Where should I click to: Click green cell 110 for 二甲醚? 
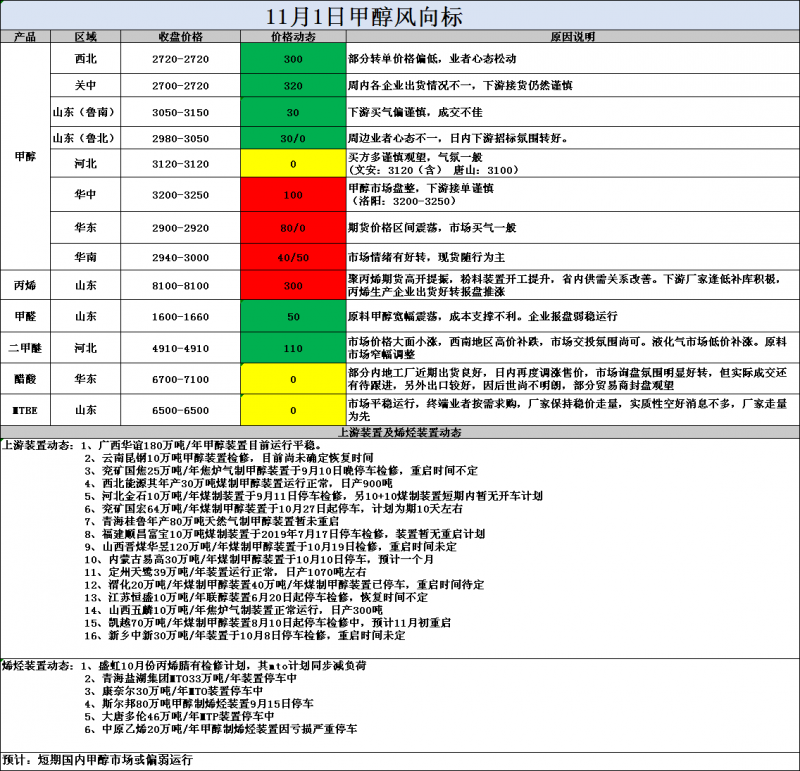(293, 348)
